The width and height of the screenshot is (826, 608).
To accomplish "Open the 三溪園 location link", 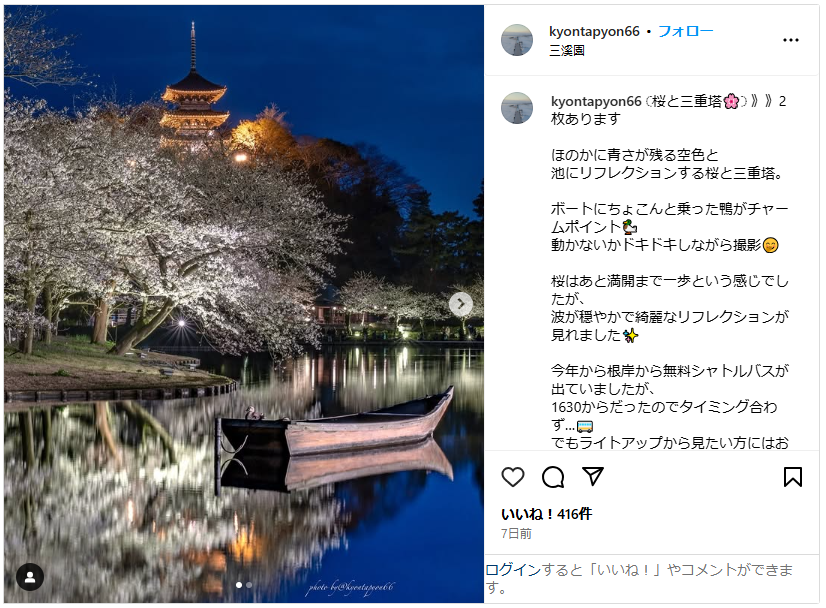I will [567, 51].
